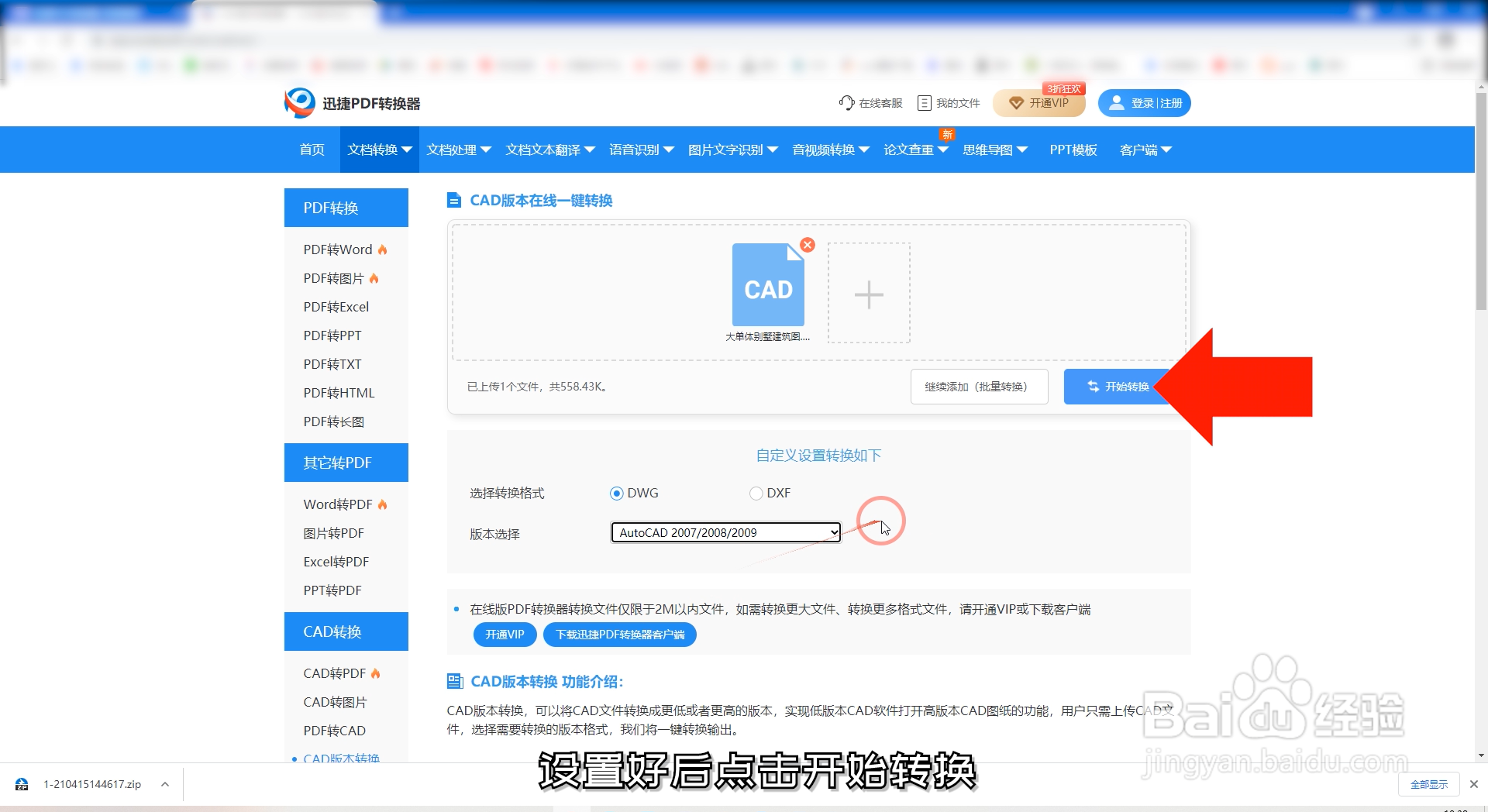
Task: Open 在线客服 headset icon
Action: coord(846,103)
